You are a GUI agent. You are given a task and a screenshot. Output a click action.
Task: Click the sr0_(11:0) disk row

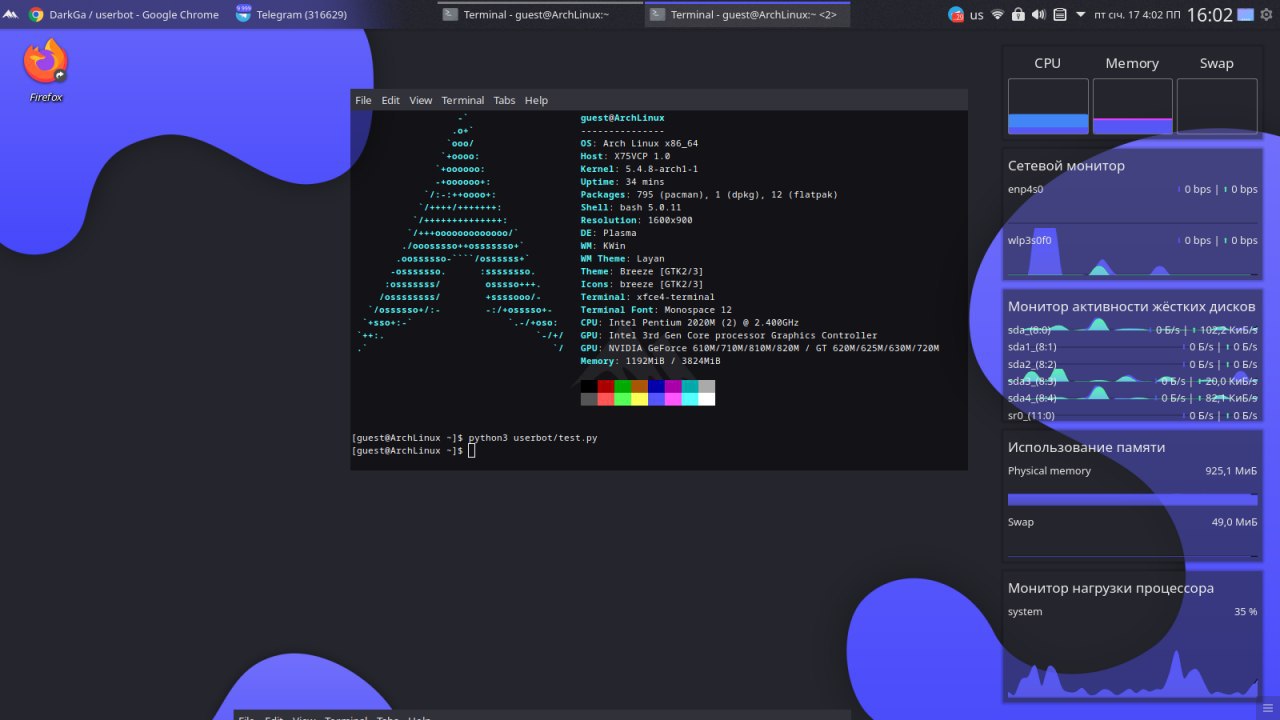[x=1132, y=415]
